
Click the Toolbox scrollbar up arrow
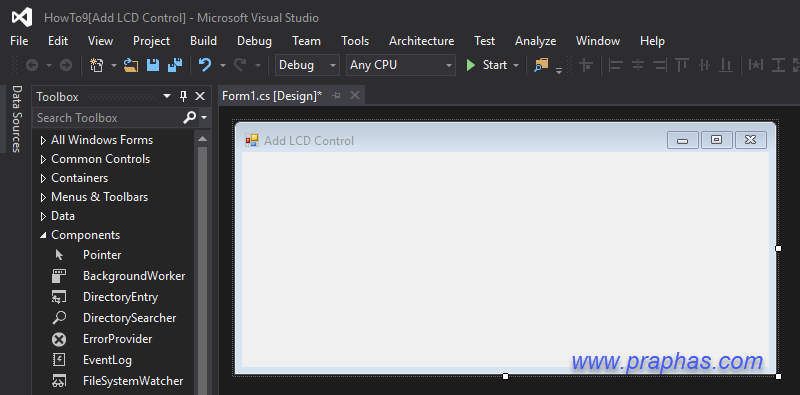point(203,139)
